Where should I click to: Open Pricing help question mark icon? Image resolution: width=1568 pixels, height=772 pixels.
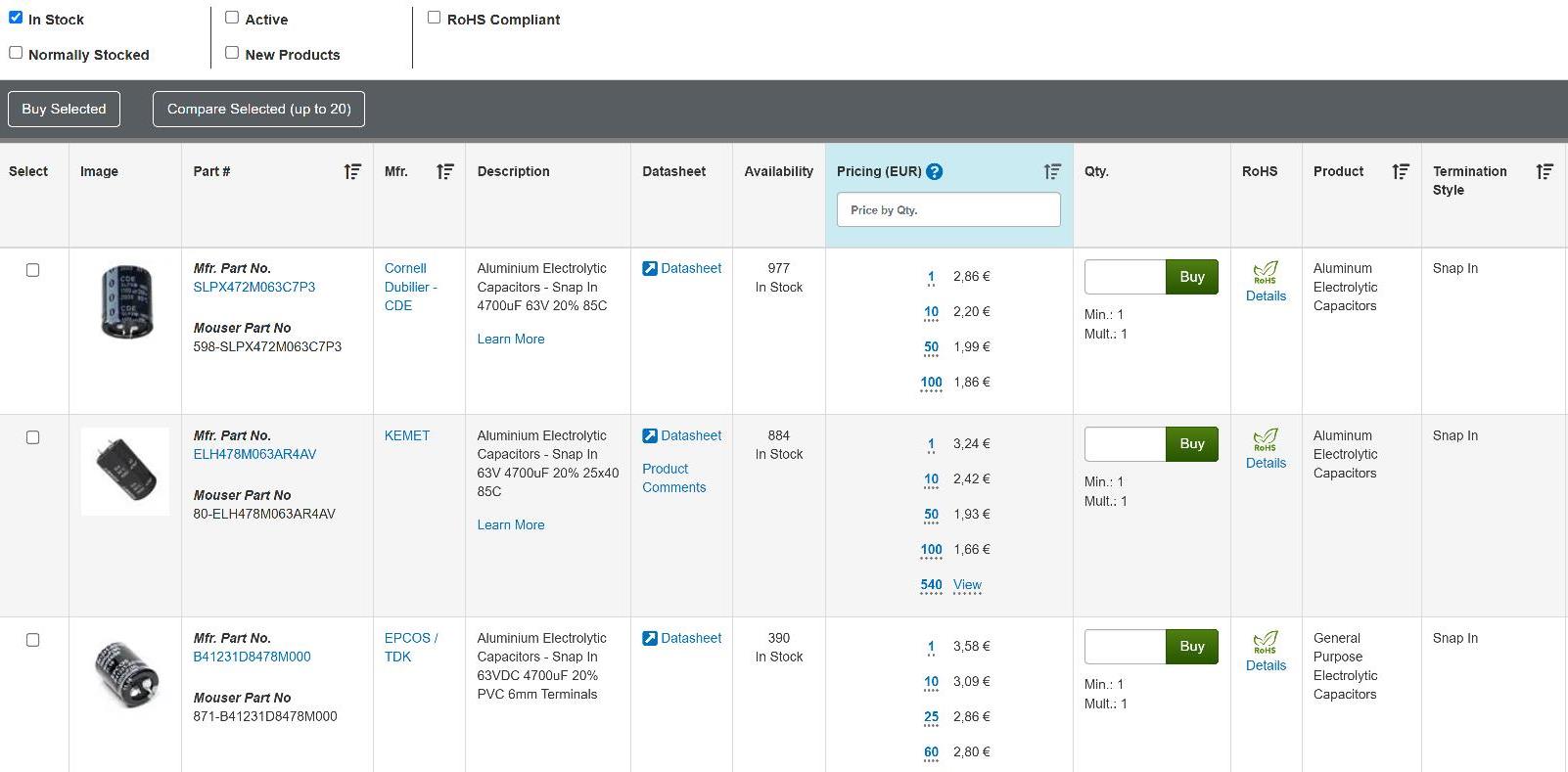[935, 171]
